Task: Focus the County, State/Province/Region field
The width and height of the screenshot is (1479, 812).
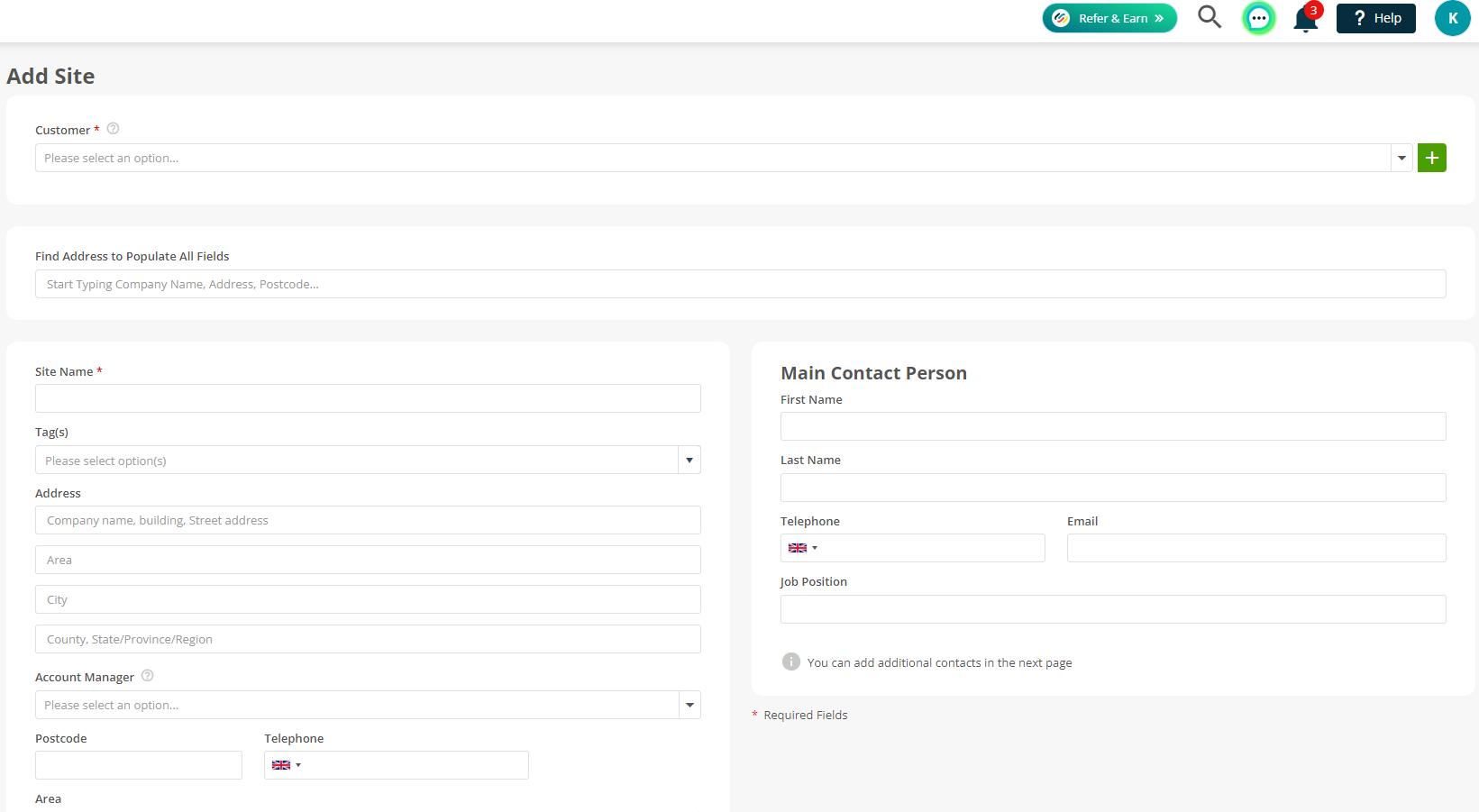Action: click(368, 639)
